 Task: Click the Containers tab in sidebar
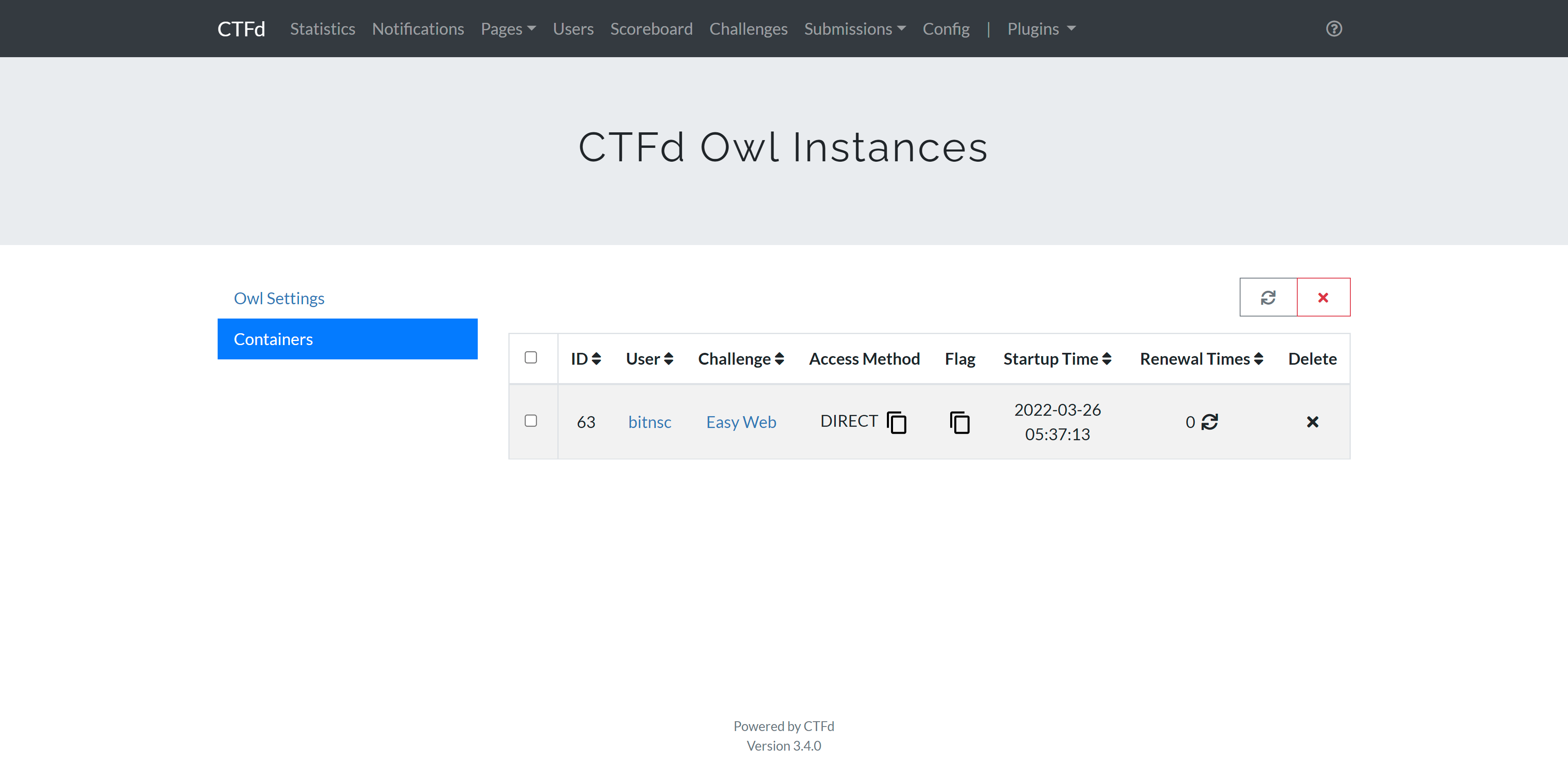click(x=348, y=338)
